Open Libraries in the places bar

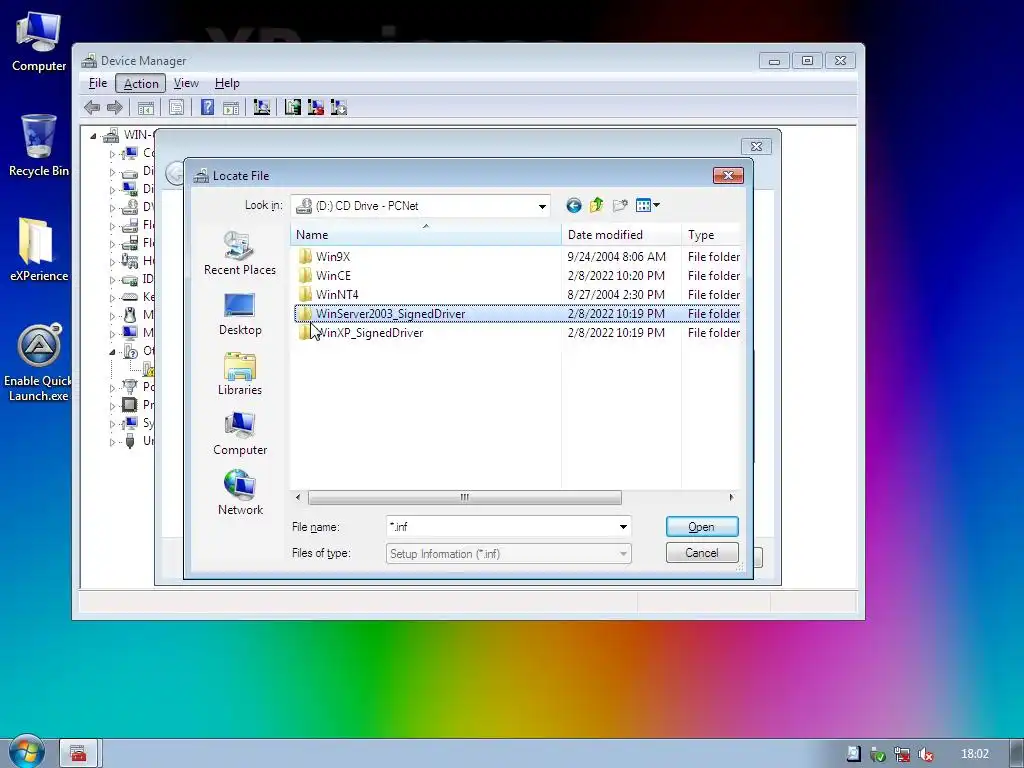(240, 374)
